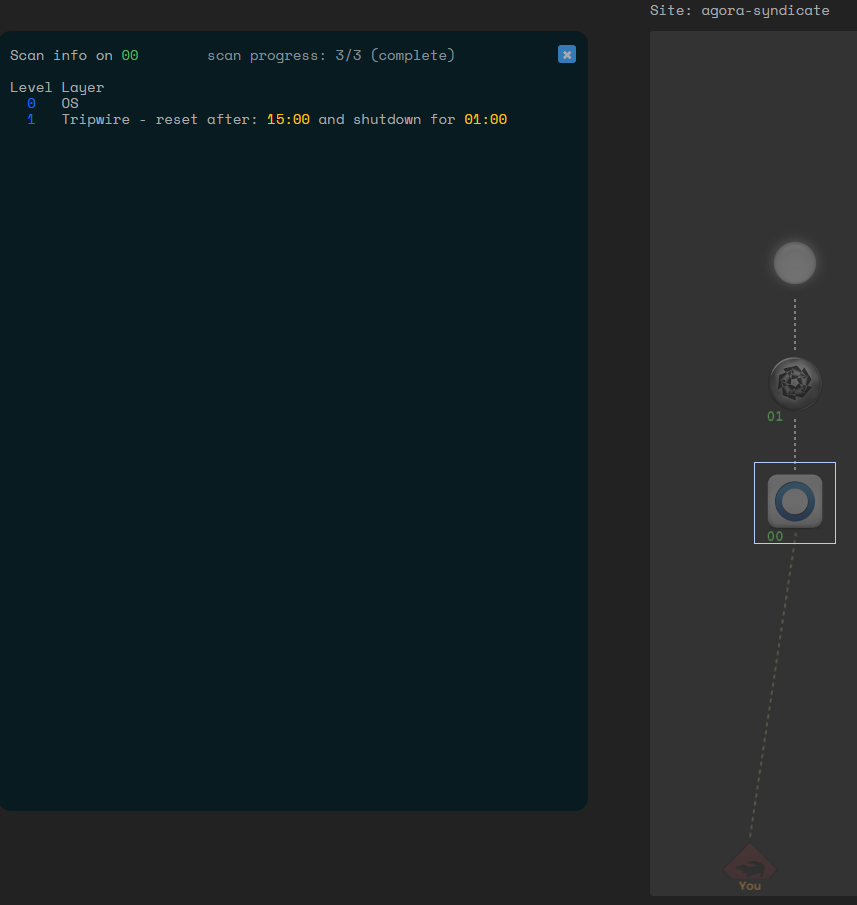Click the green '00' in Scan info title
Image resolution: width=857 pixels, height=905 pixels.
point(130,56)
